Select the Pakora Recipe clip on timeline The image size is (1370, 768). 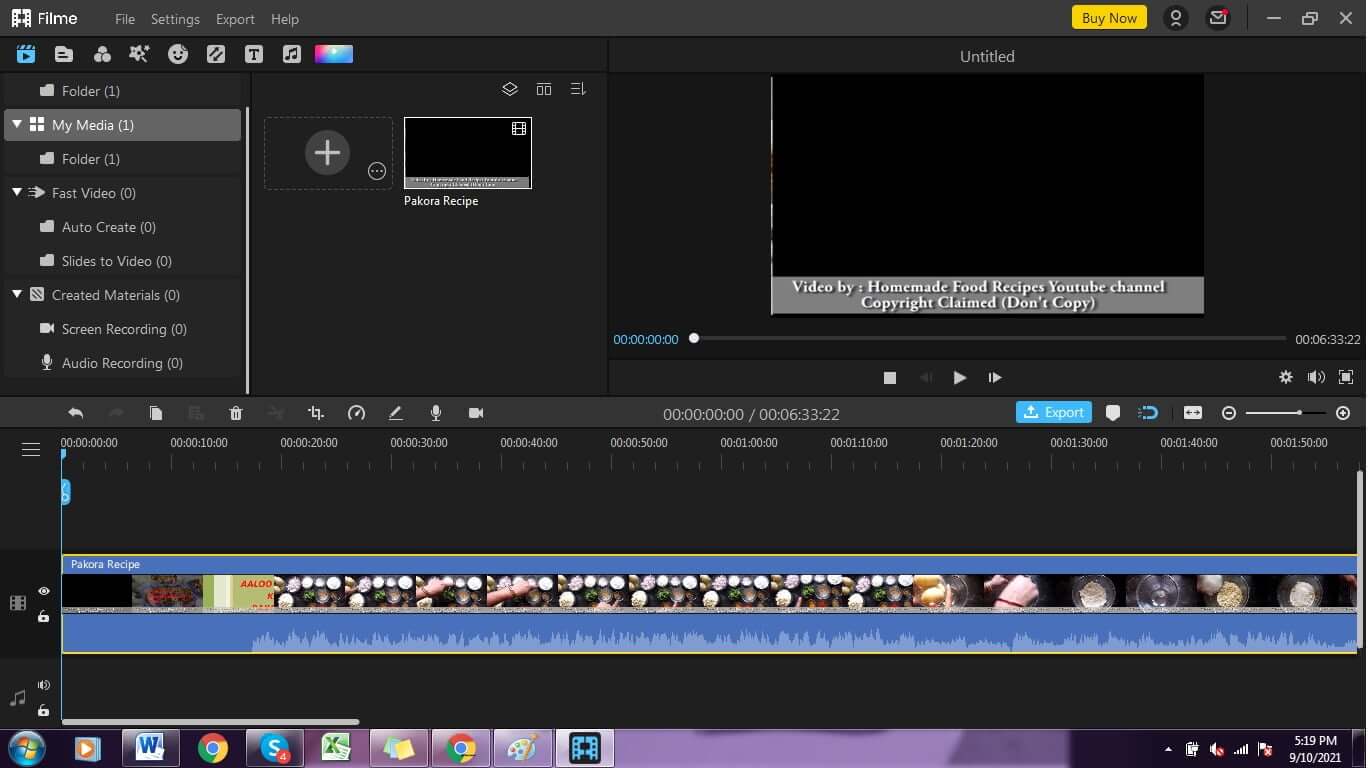[x=709, y=604]
